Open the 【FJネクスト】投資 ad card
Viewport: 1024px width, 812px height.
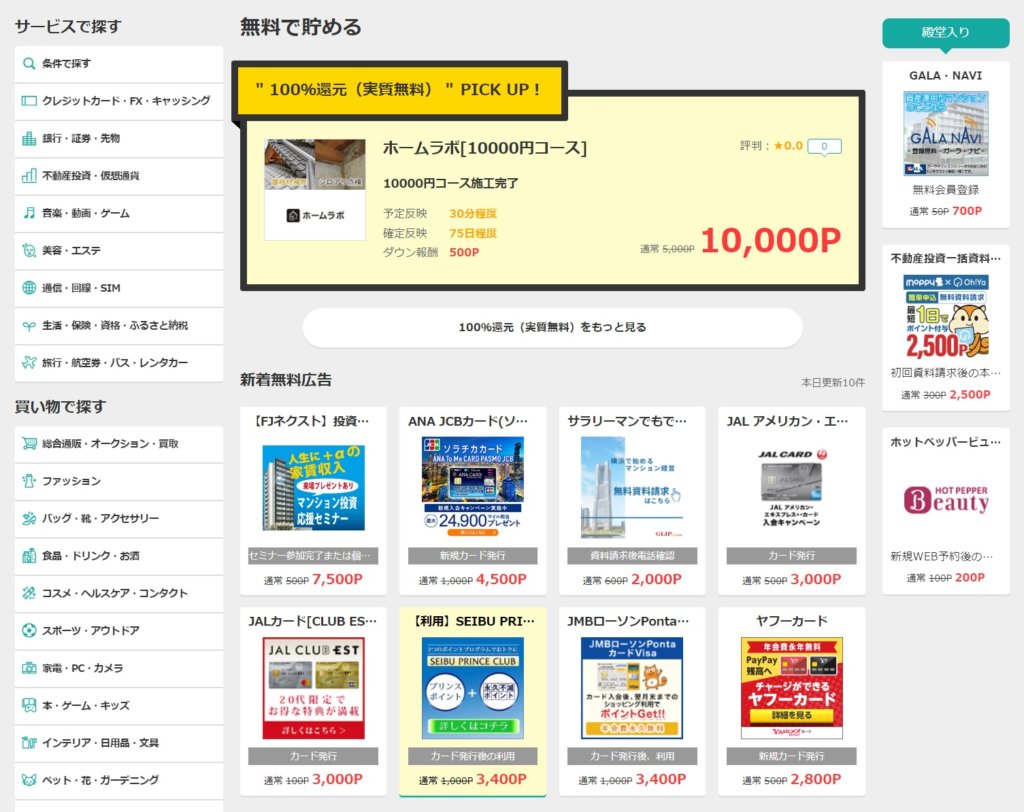coord(313,500)
